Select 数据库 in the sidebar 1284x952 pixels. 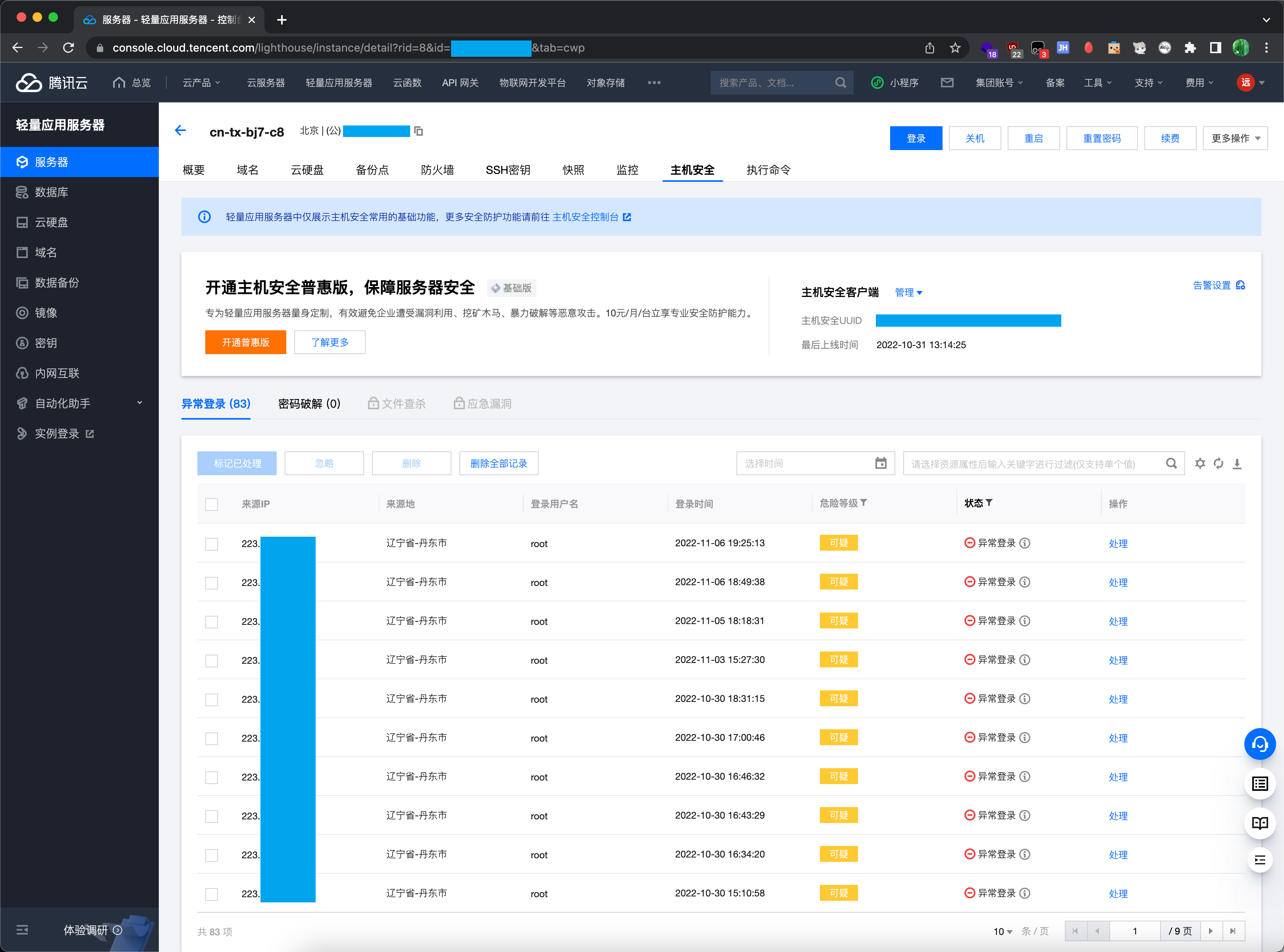(79, 192)
